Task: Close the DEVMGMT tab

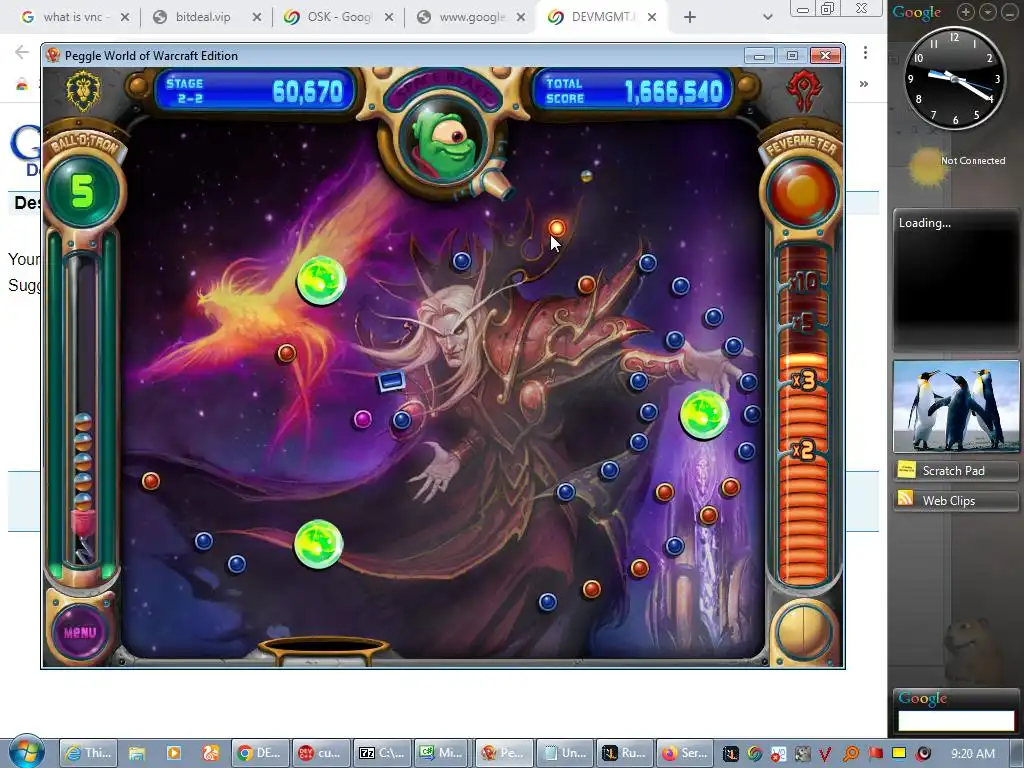Action: click(x=652, y=18)
